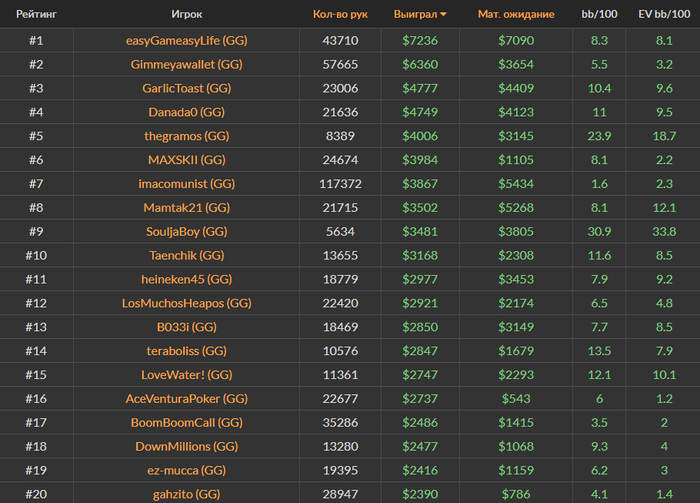Open LosMuchosHeapos (GG) profile
This screenshot has width=700, height=503.
coord(187,303)
